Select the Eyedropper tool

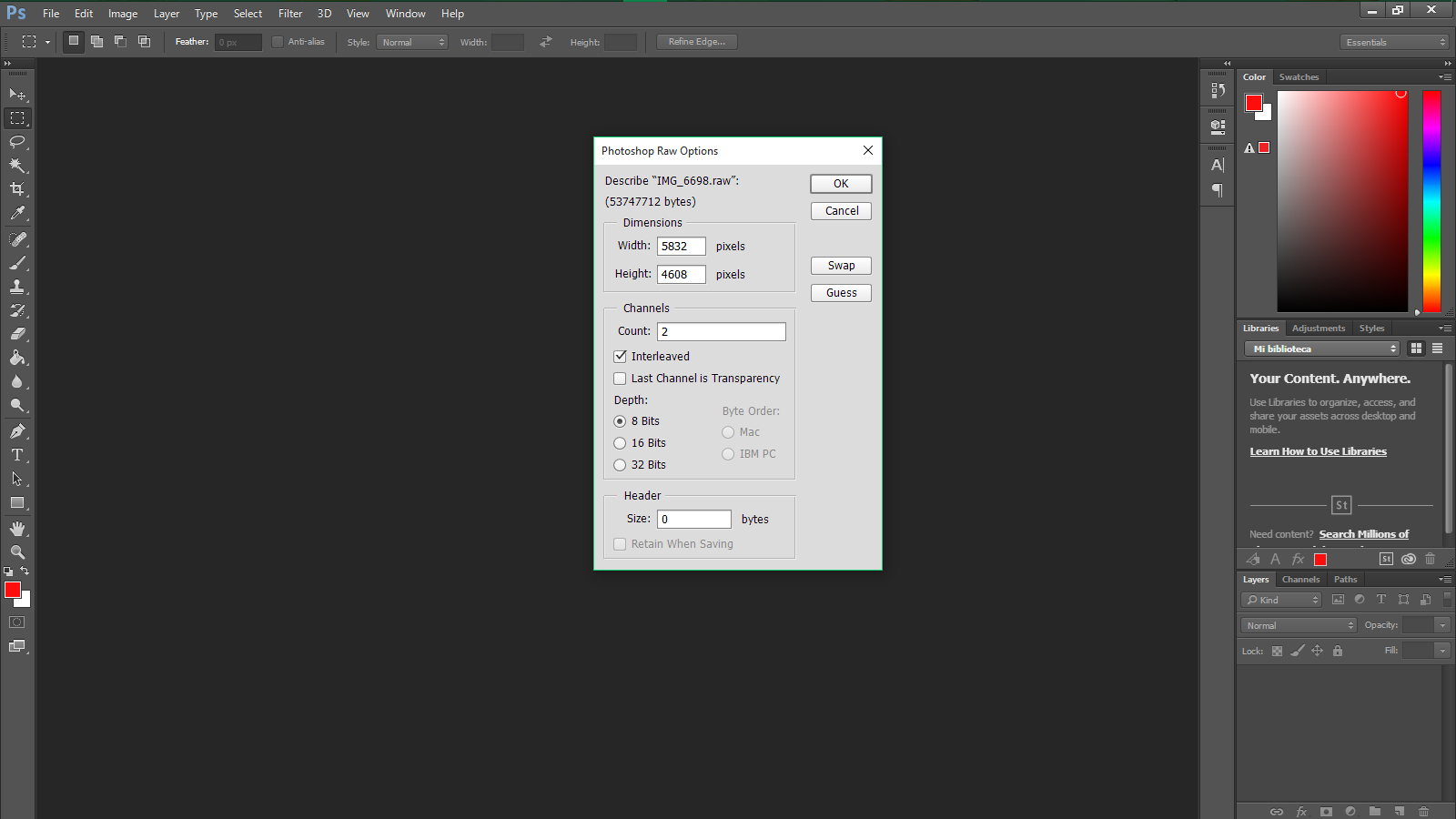point(17,213)
